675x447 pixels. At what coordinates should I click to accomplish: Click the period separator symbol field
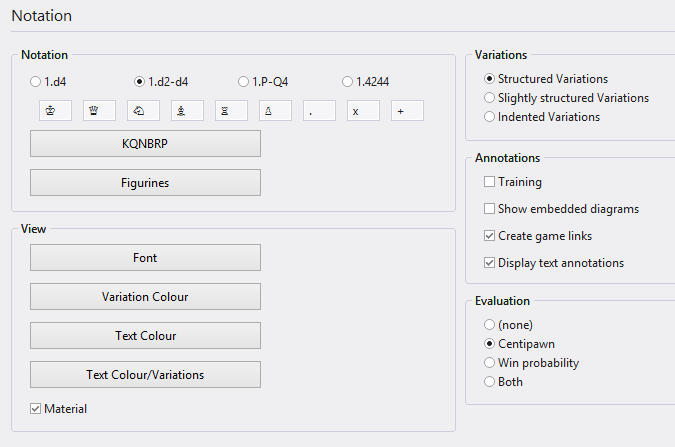click(x=319, y=111)
